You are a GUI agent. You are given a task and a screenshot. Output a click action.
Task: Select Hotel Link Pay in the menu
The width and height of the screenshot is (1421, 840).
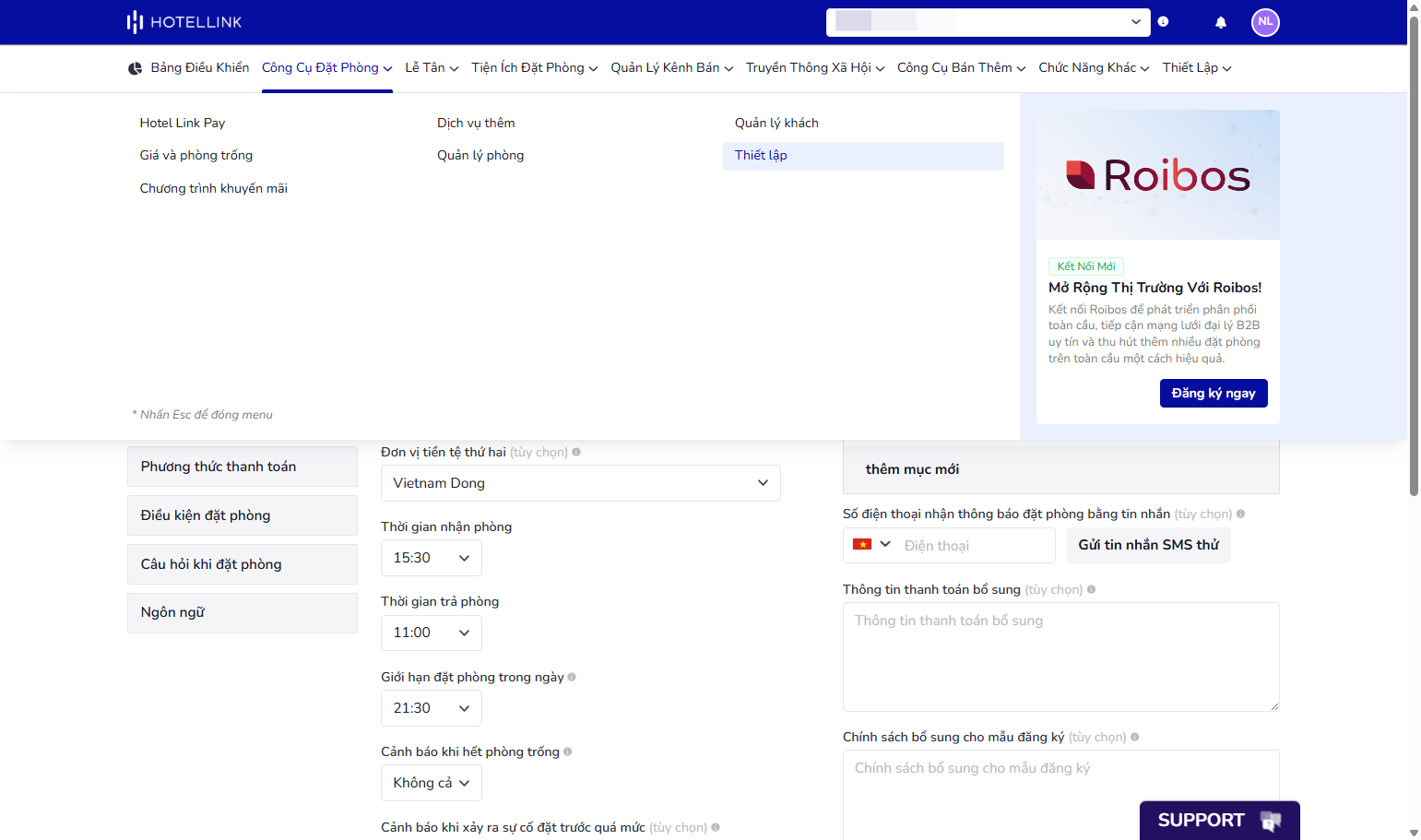click(x=183, y=123)
